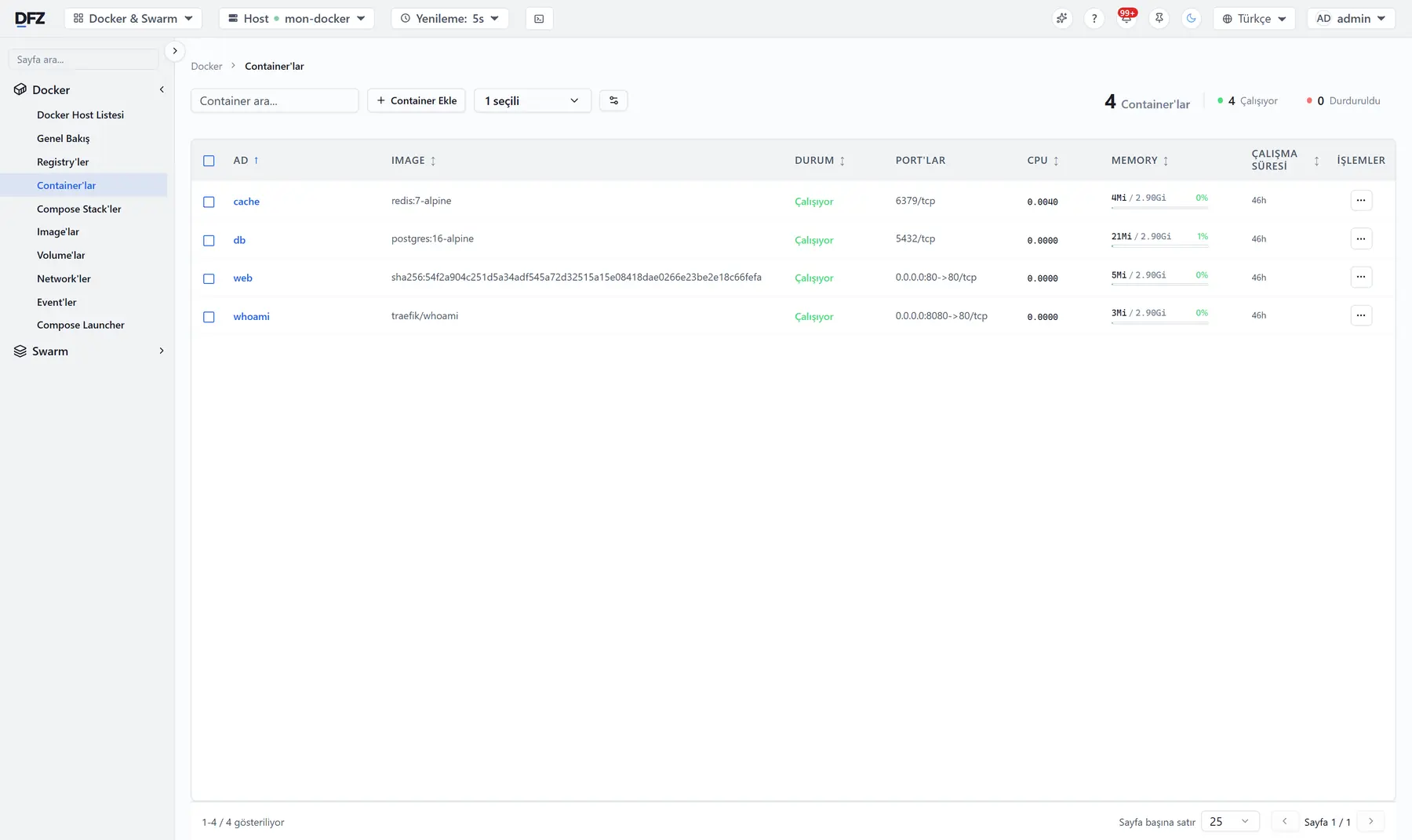Focus the Sayfa ara sidebar search field

click(83, 60)
